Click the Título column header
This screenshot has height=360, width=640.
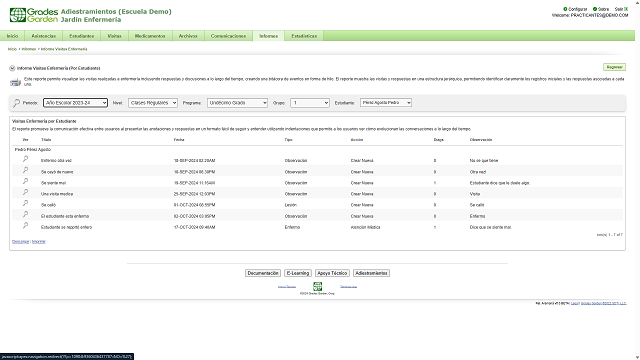46,140
